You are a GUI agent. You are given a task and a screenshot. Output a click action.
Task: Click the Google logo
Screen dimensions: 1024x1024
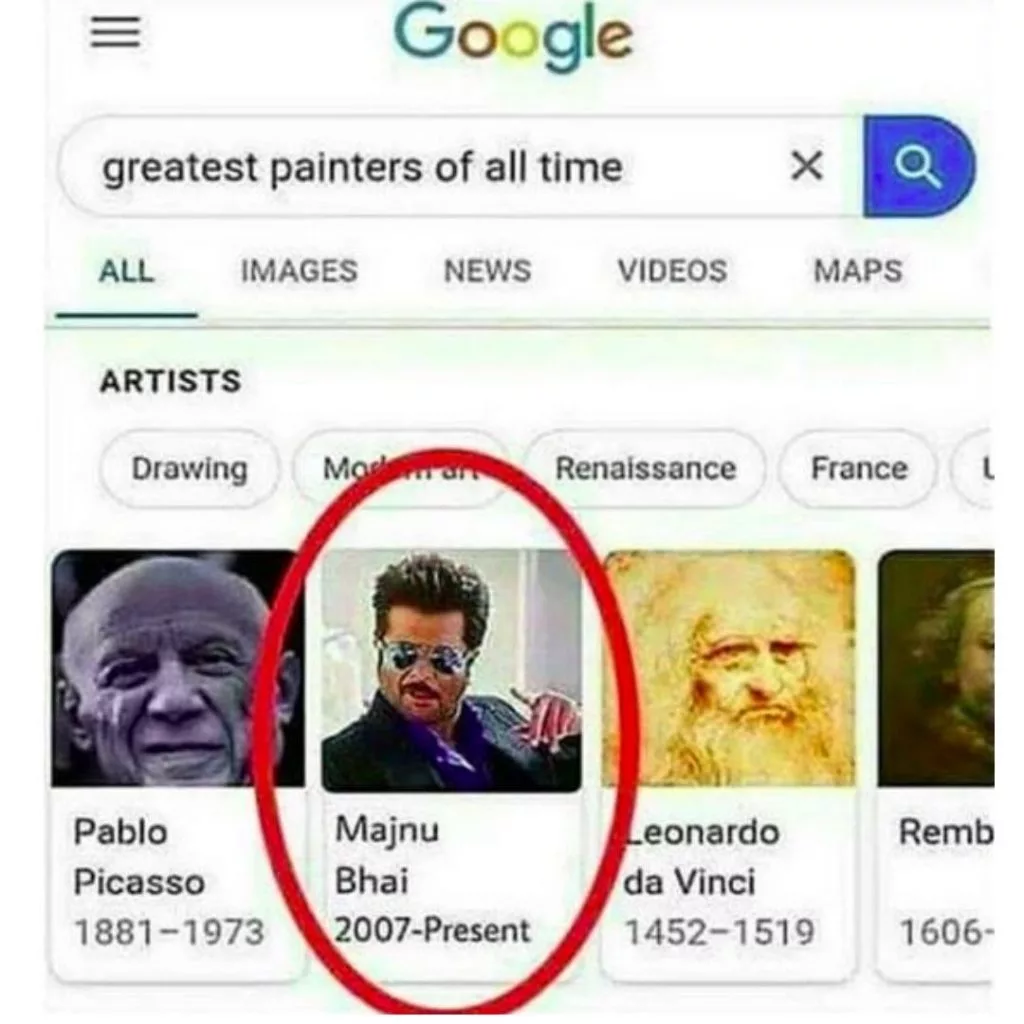click(512, 34)
